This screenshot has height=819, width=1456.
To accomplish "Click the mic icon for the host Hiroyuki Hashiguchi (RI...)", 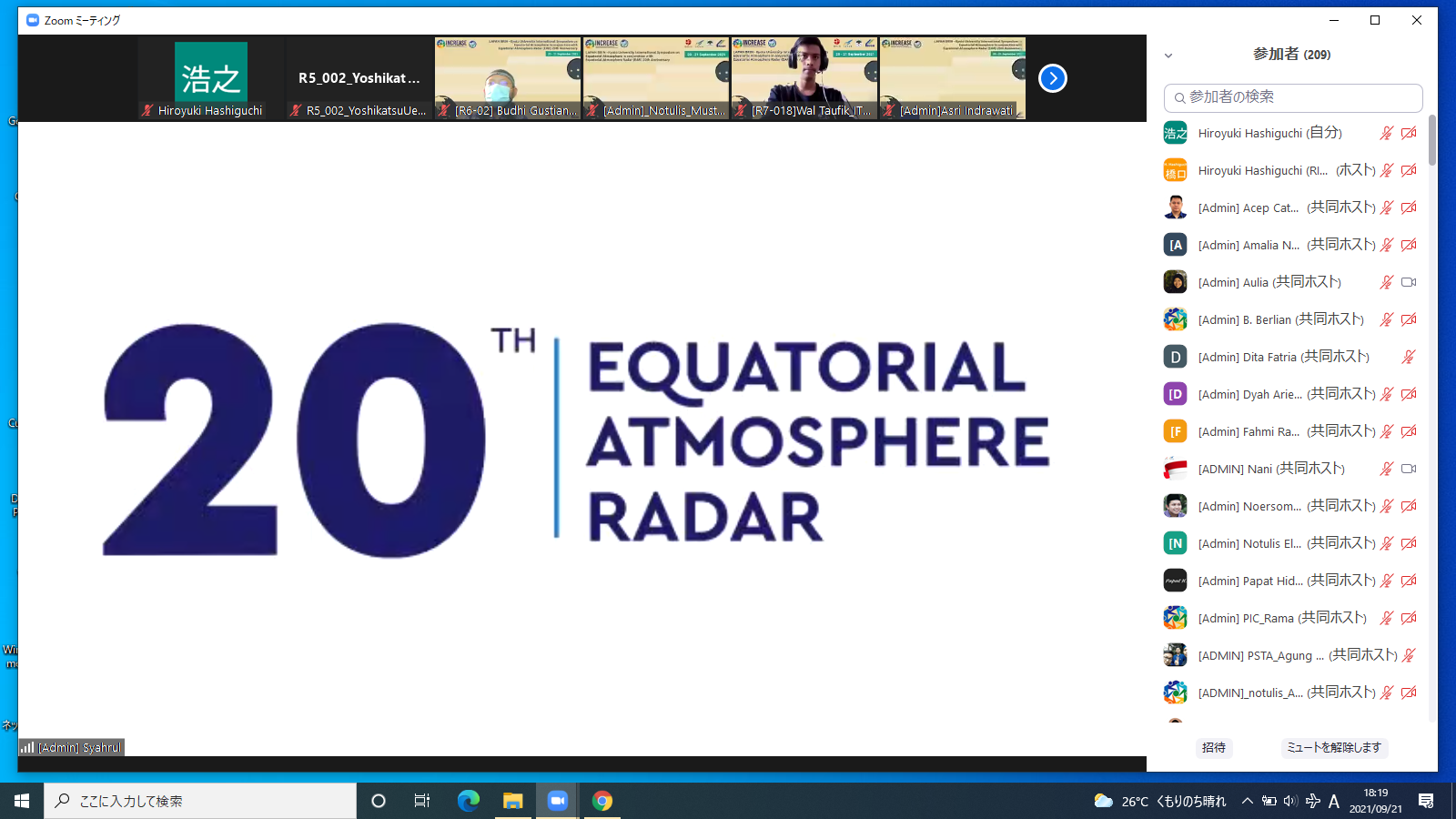I will (x=1386, y=170).
